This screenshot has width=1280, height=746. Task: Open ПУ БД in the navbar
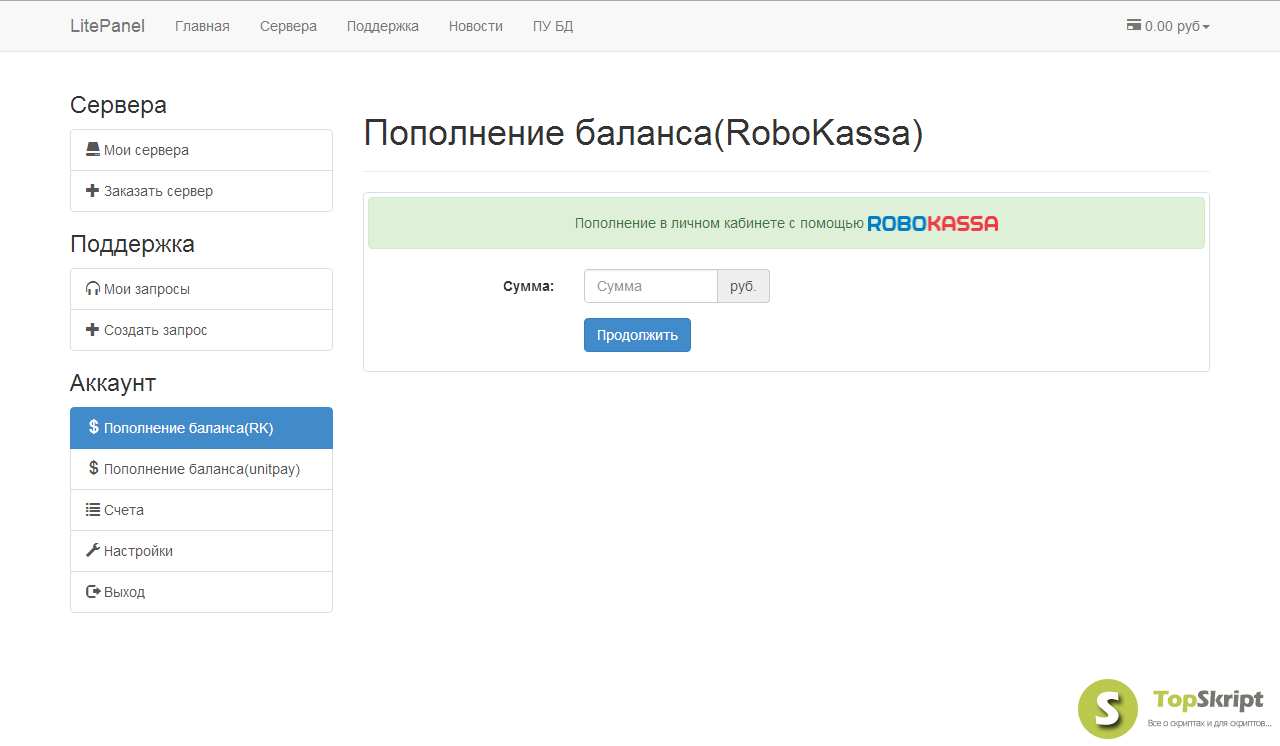coord(553,26)
